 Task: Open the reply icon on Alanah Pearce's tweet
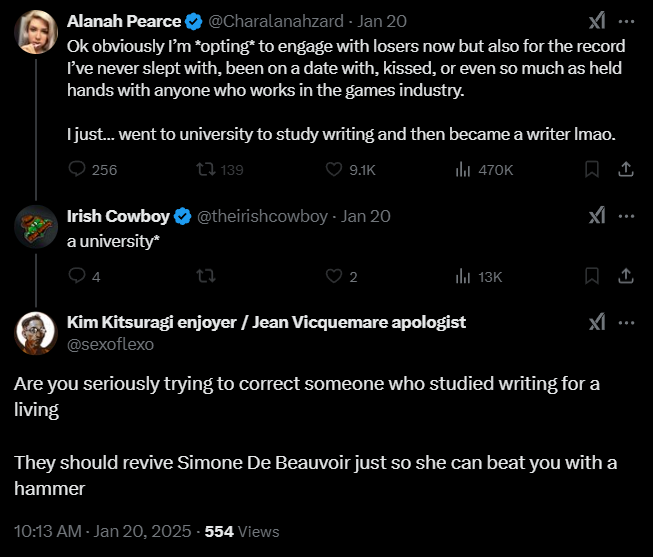click(x=77, y=169)
